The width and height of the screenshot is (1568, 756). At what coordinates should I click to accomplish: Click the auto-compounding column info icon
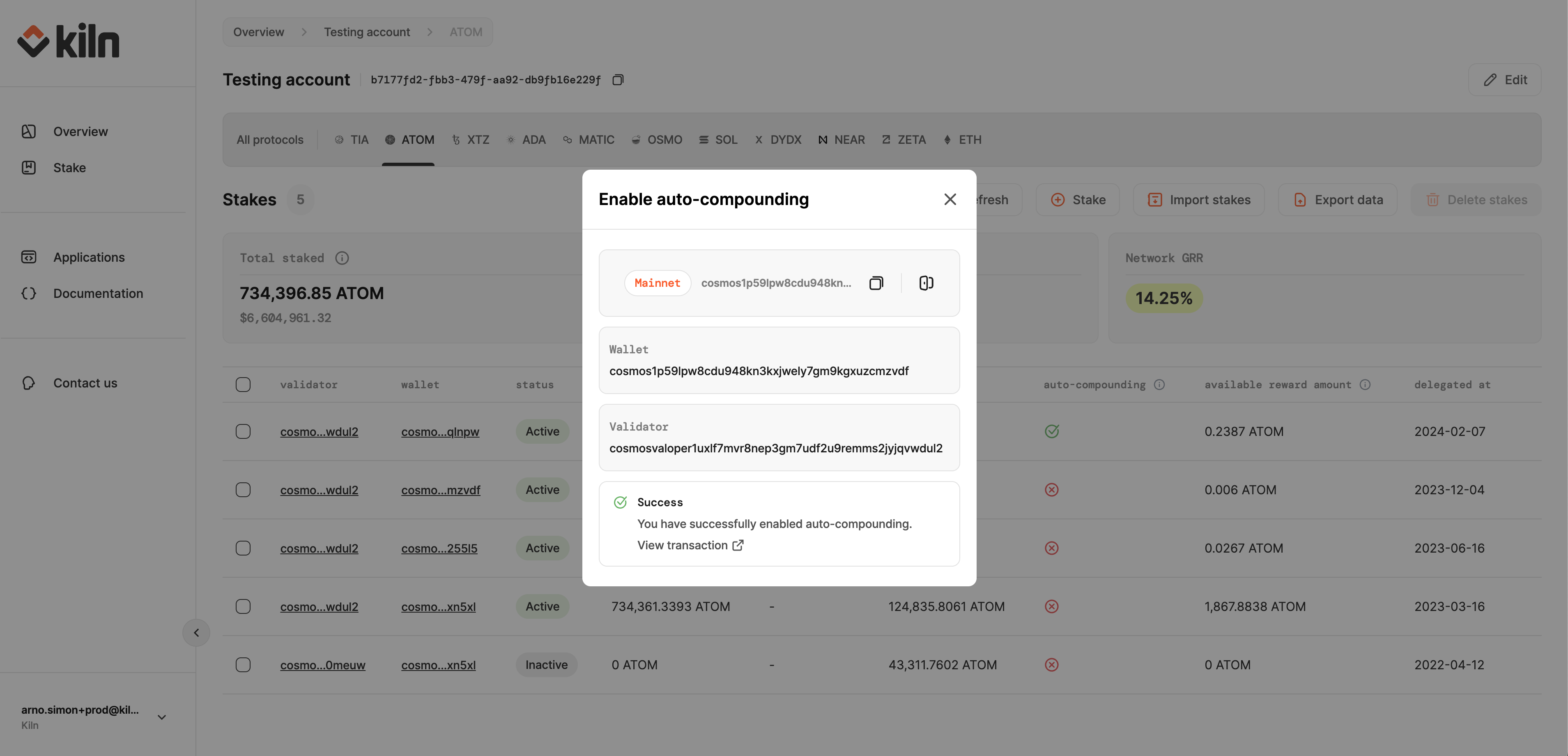point(1159,385)
